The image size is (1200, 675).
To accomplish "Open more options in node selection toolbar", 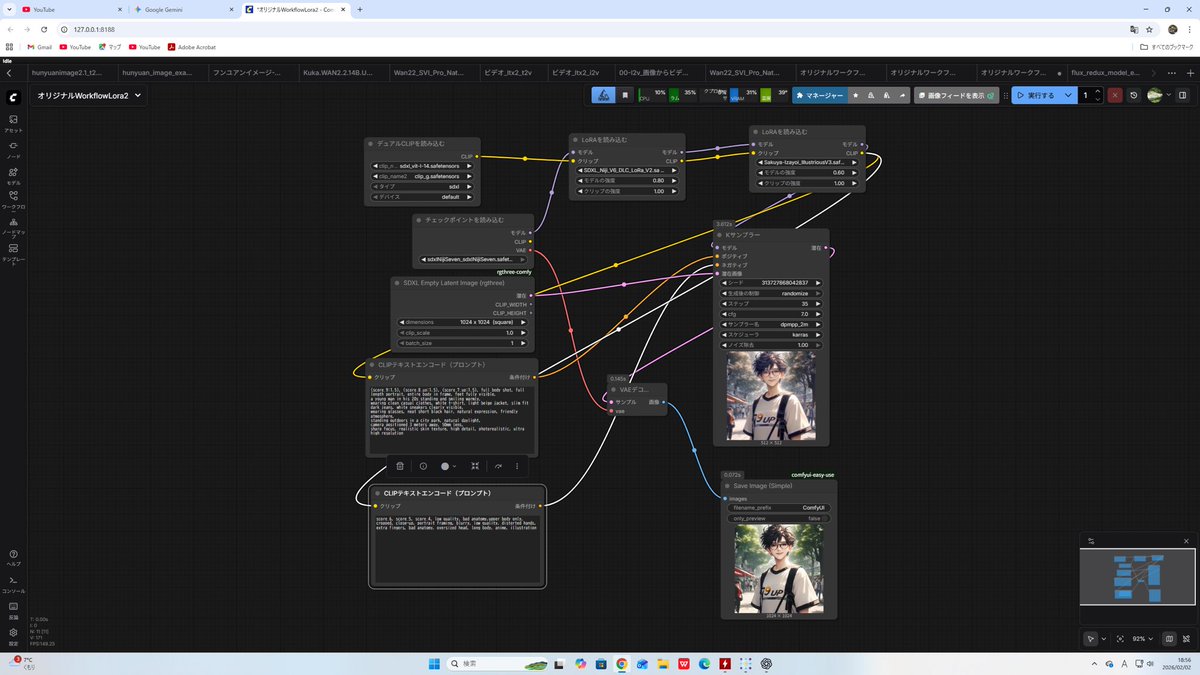I will (x=517, y=466).
